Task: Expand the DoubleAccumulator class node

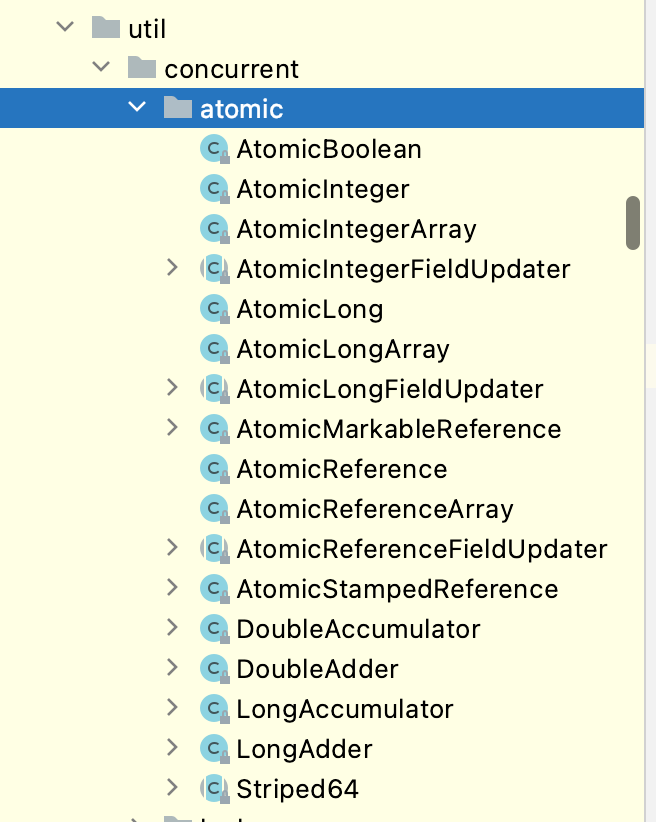Action: pyautogui.click(x=173, y=628)
